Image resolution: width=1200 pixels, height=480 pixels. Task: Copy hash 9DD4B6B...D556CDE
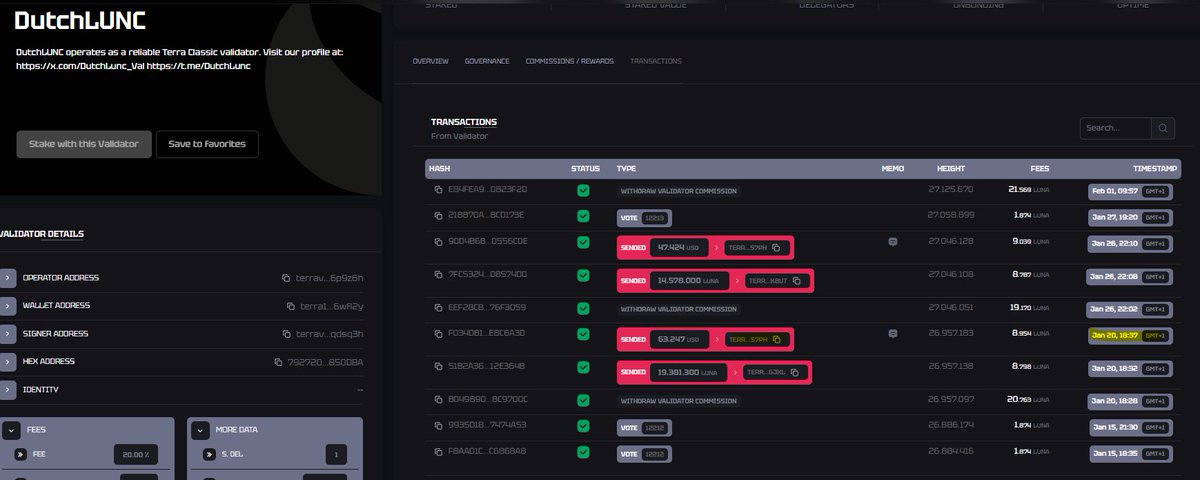438,242
